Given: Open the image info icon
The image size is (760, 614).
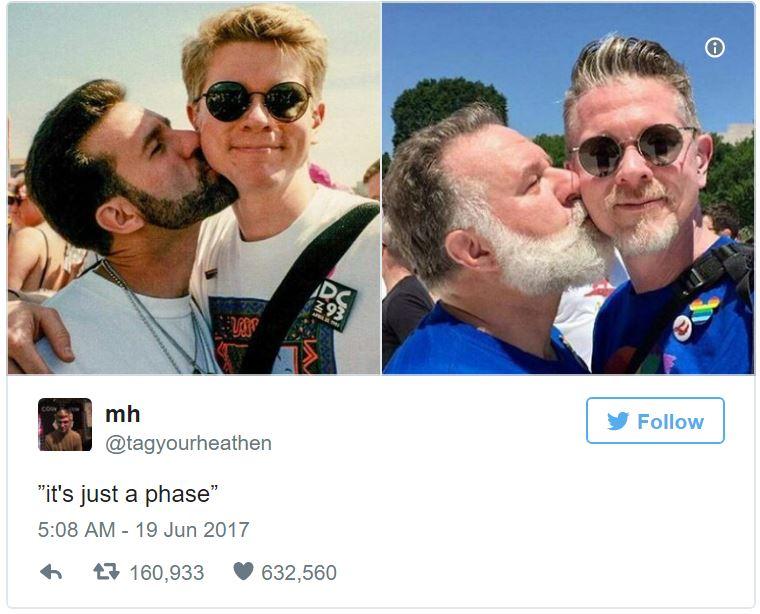Looking at the screenshot, I should 715,47.
